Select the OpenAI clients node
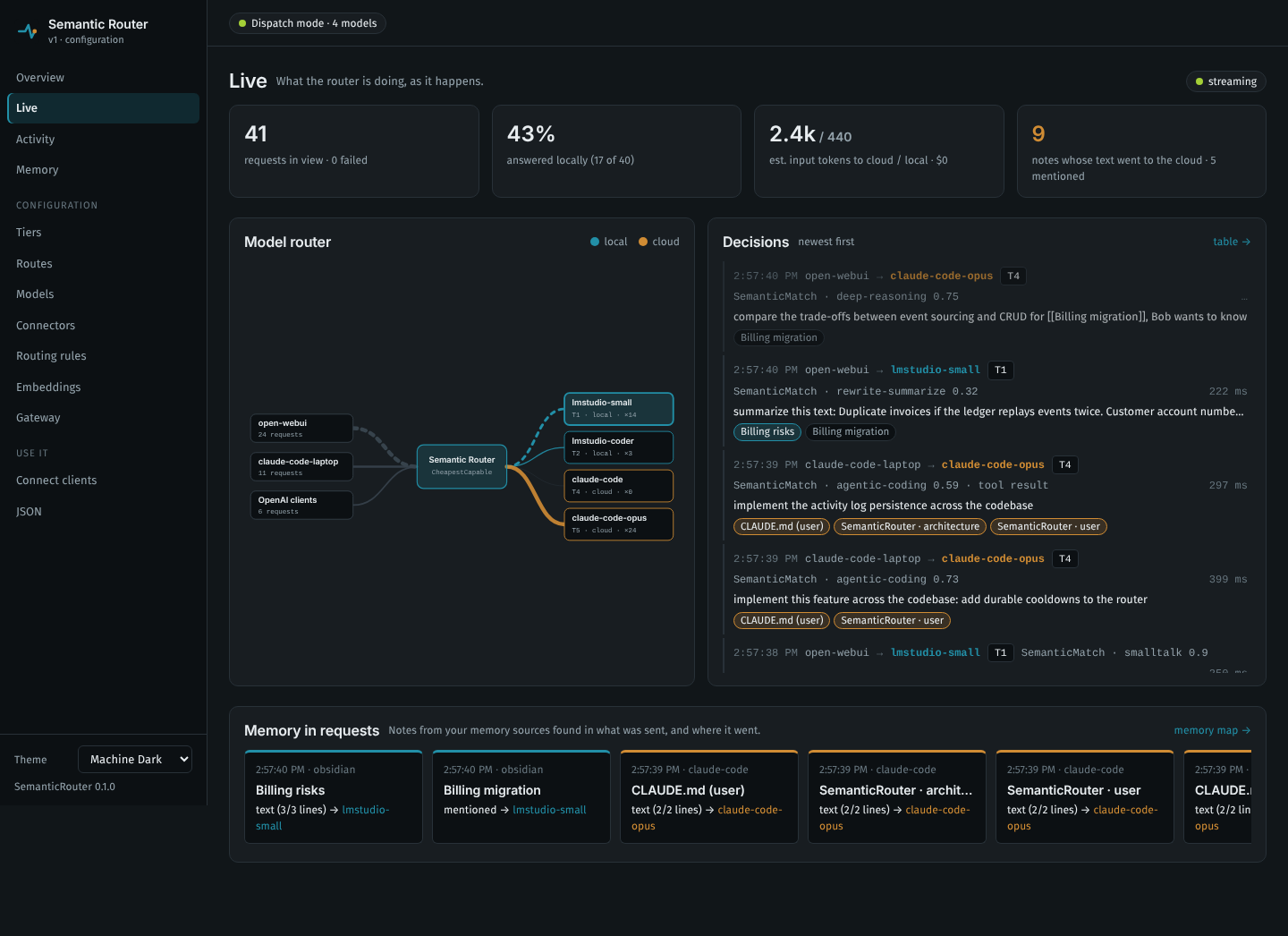Screen dimensions: 1288x936 [x=301, y=505]
